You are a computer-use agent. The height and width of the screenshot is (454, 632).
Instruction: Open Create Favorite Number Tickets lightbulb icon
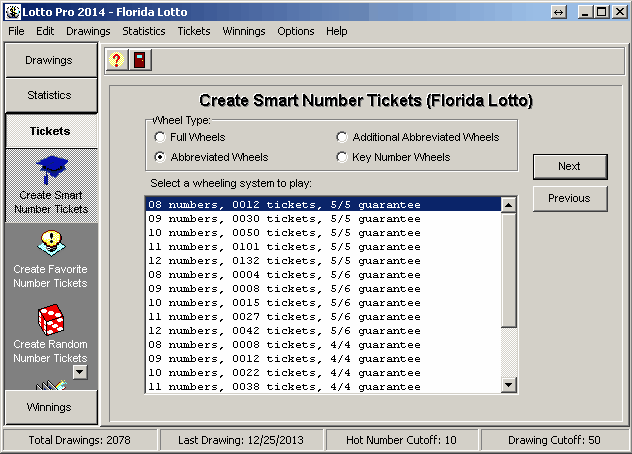coord(51,243)
